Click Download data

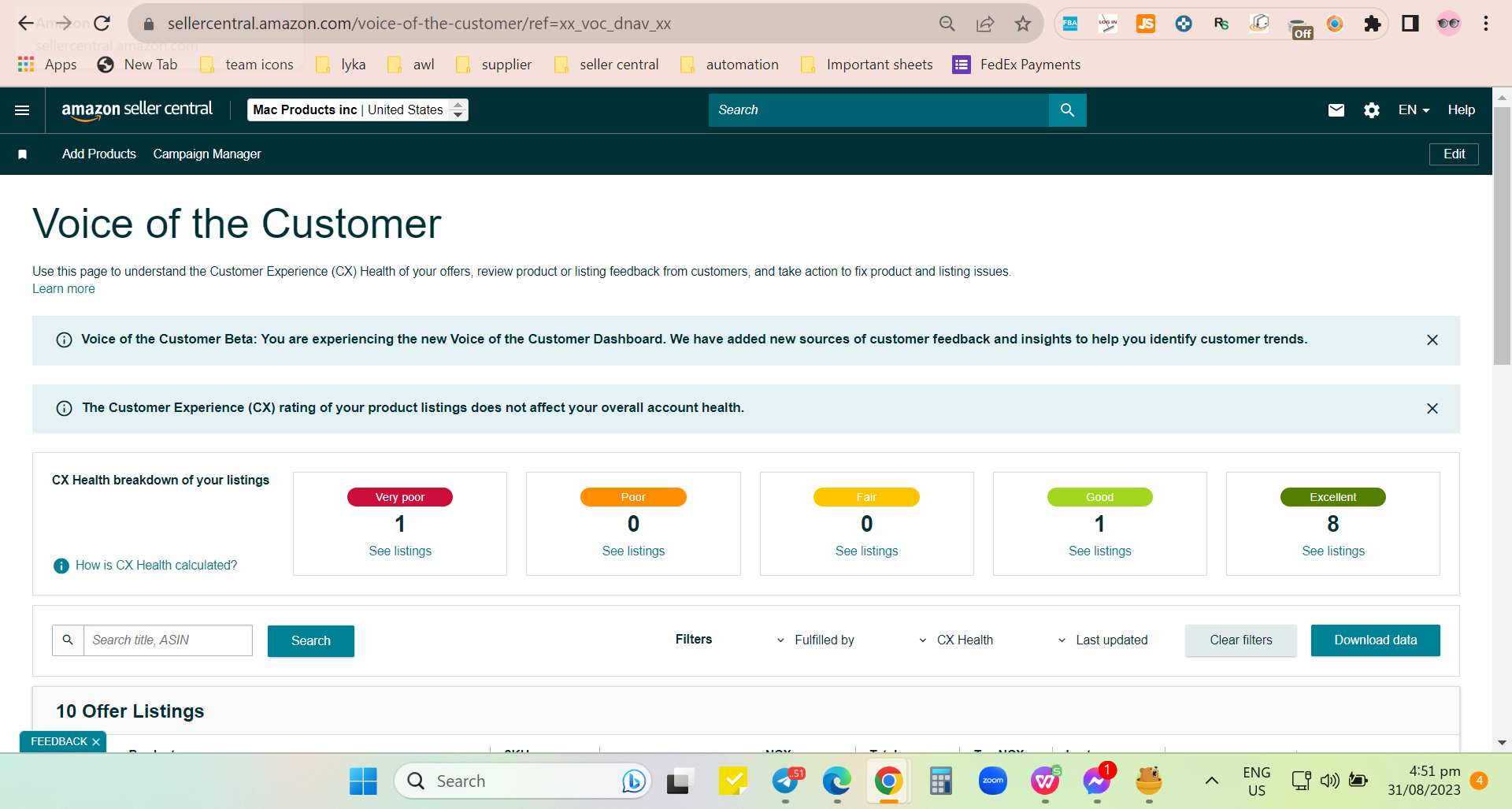coord(1376,640)
